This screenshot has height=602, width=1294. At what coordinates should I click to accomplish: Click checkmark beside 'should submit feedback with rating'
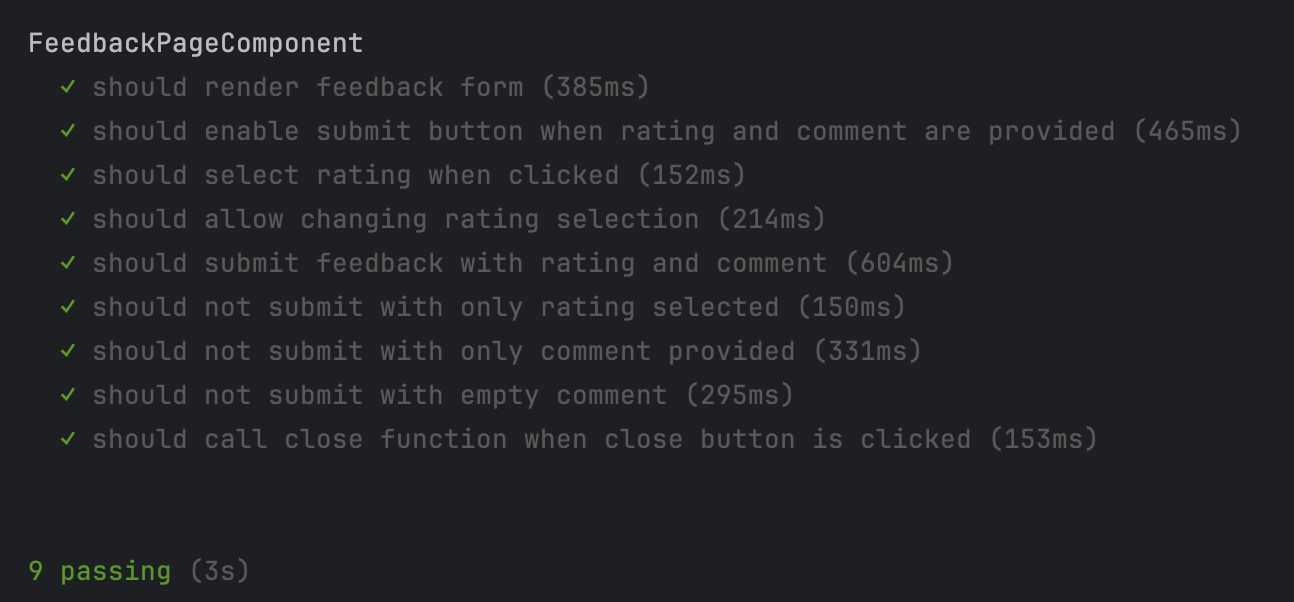click(x=68, y=263)
